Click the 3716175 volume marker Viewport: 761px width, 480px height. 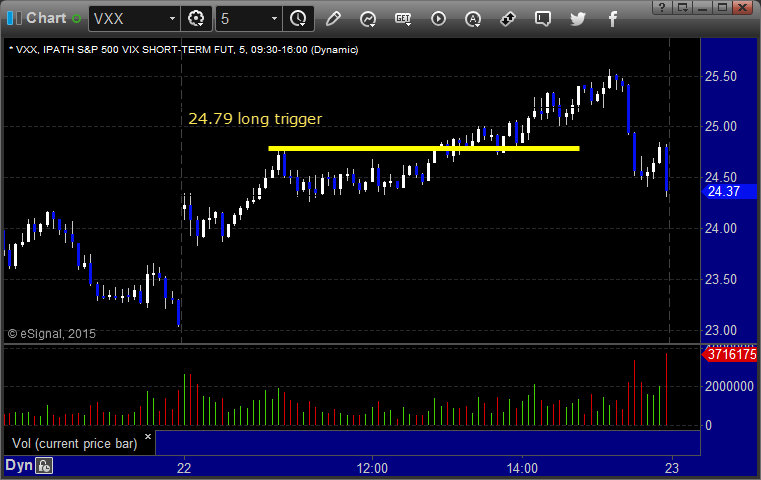(729, 354)
